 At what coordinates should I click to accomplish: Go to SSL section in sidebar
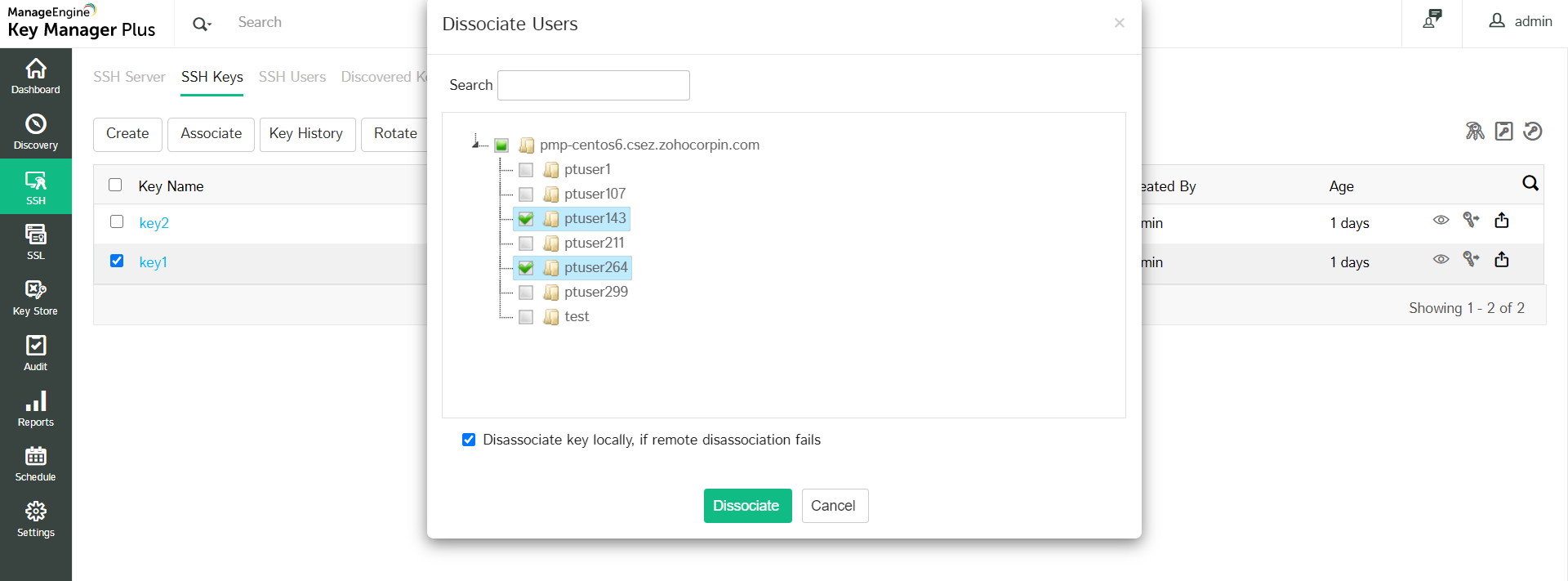click(x=36, y=241)
